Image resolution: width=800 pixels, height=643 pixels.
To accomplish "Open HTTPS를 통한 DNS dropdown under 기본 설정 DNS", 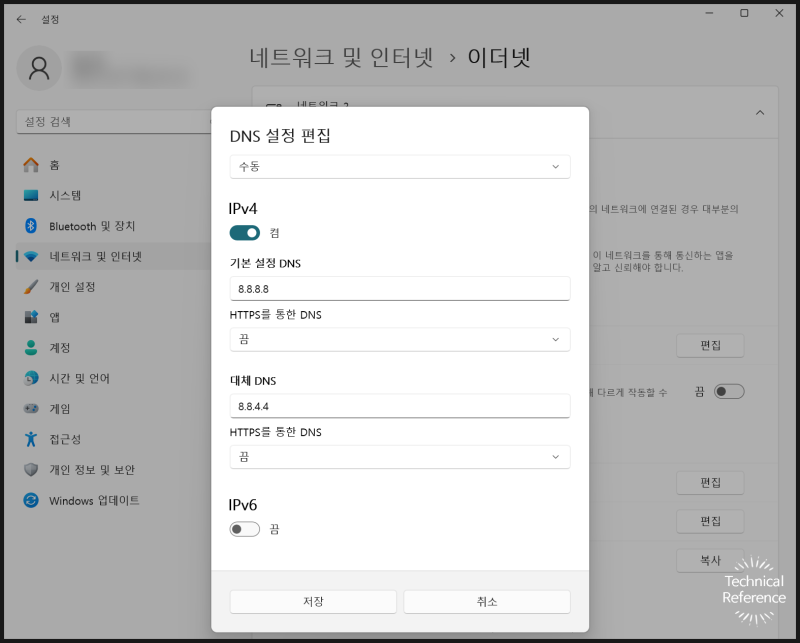I will pos(399,339).
